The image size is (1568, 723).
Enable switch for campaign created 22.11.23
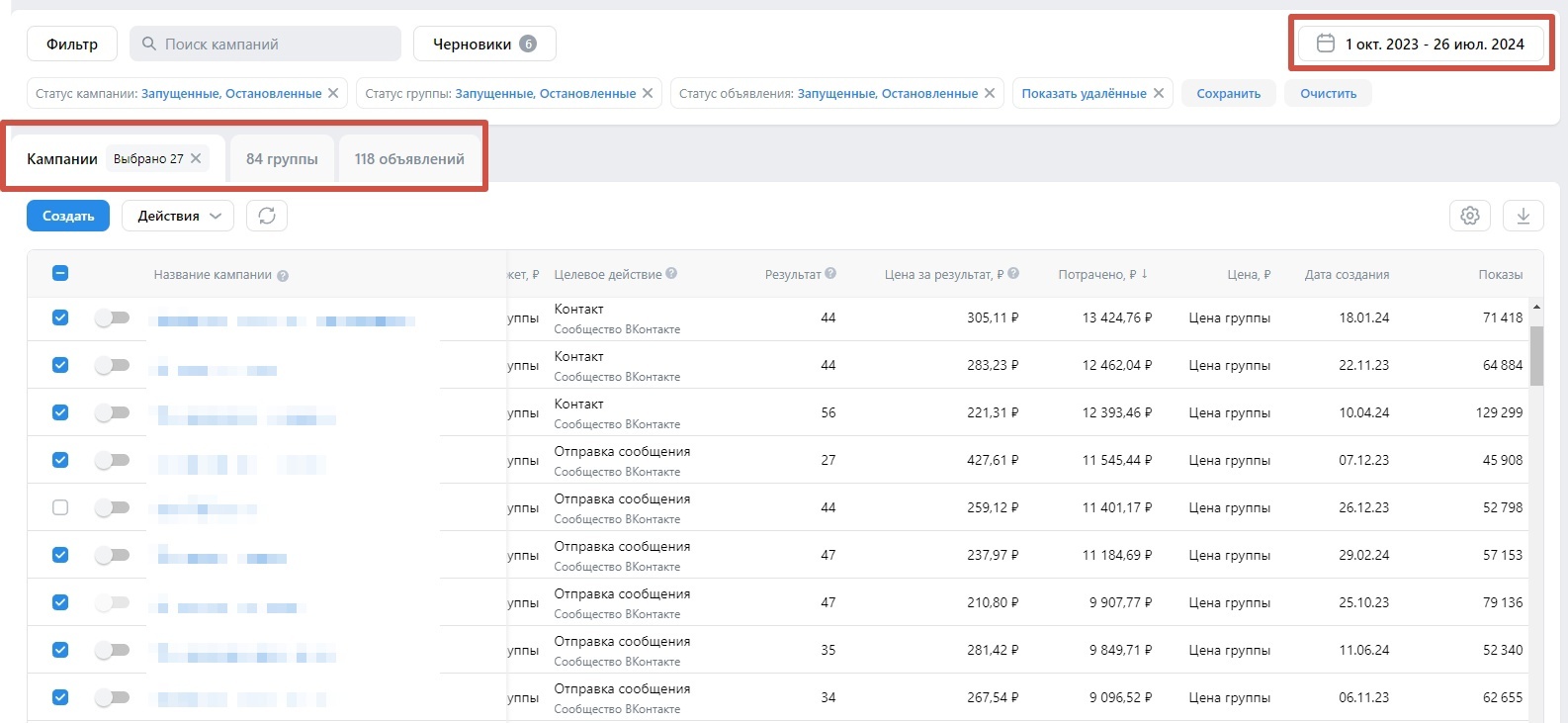112,365
